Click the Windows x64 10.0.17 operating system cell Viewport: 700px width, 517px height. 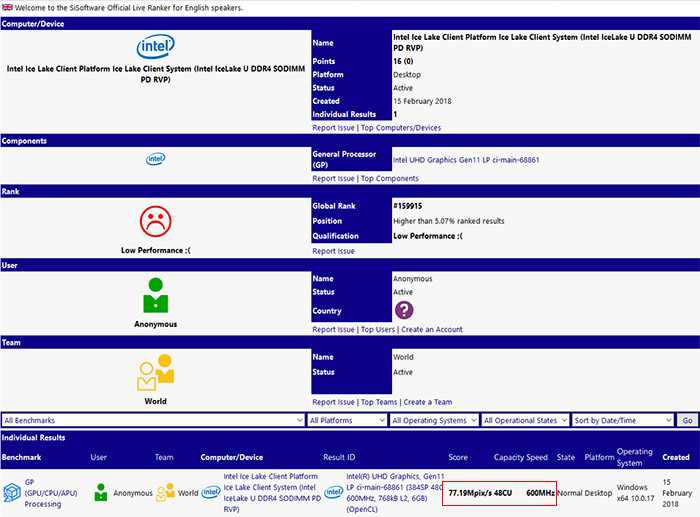point(635,493)
